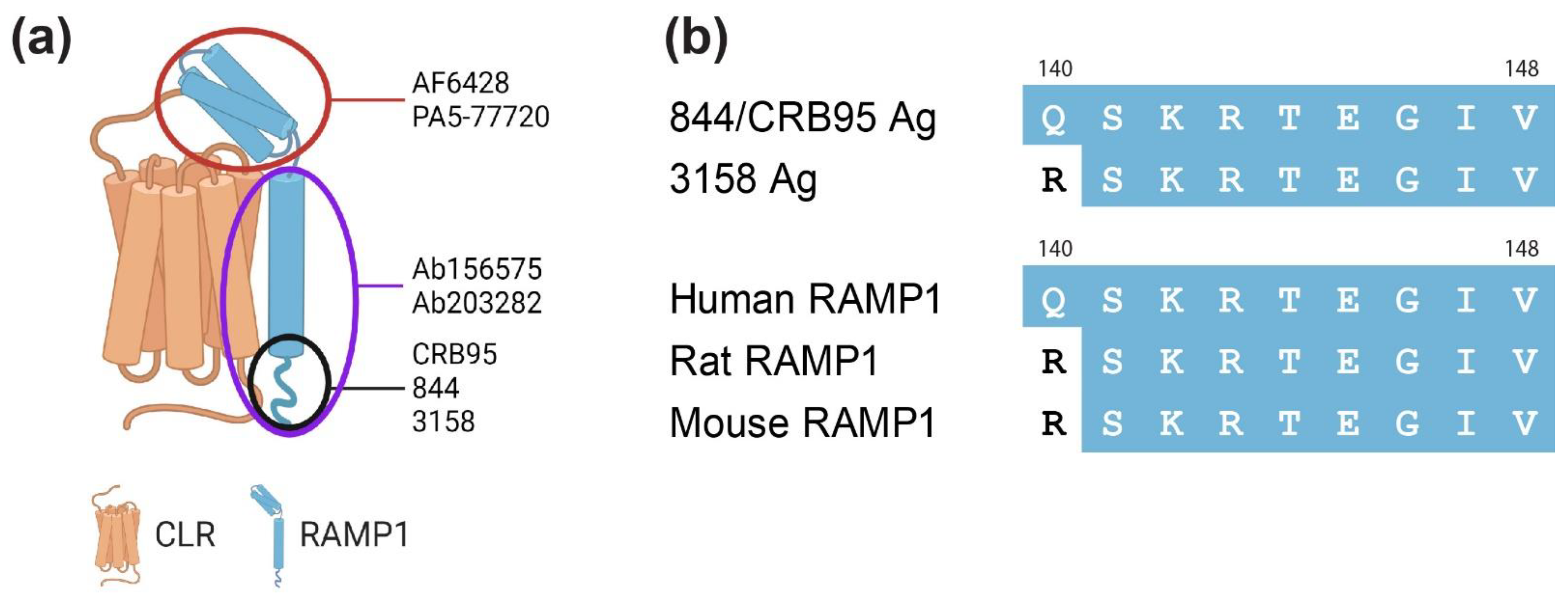Select the CRB95 antibody label

[454, 354]
